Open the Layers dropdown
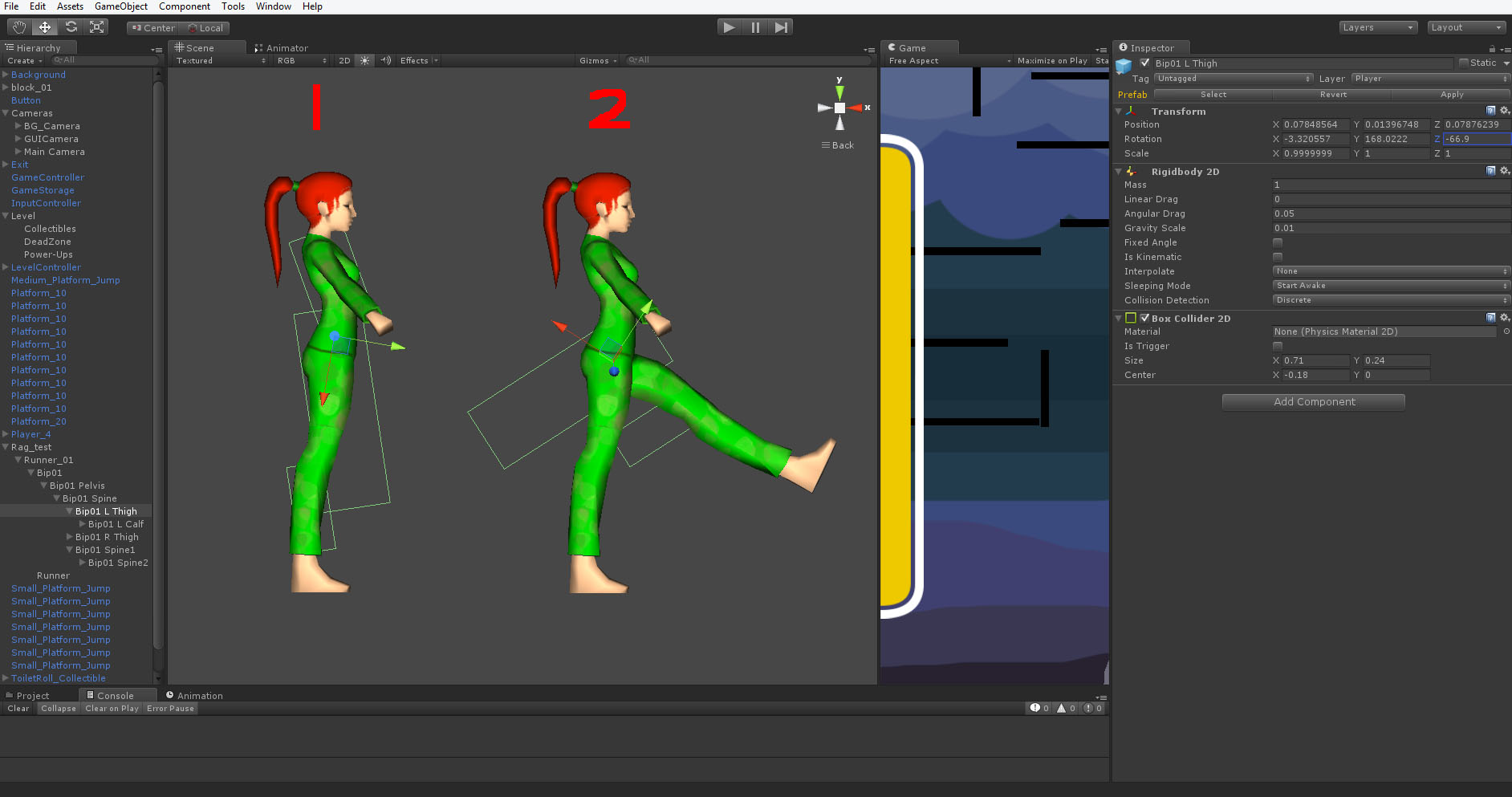 pyautogui.click(x=1377, y=27)
